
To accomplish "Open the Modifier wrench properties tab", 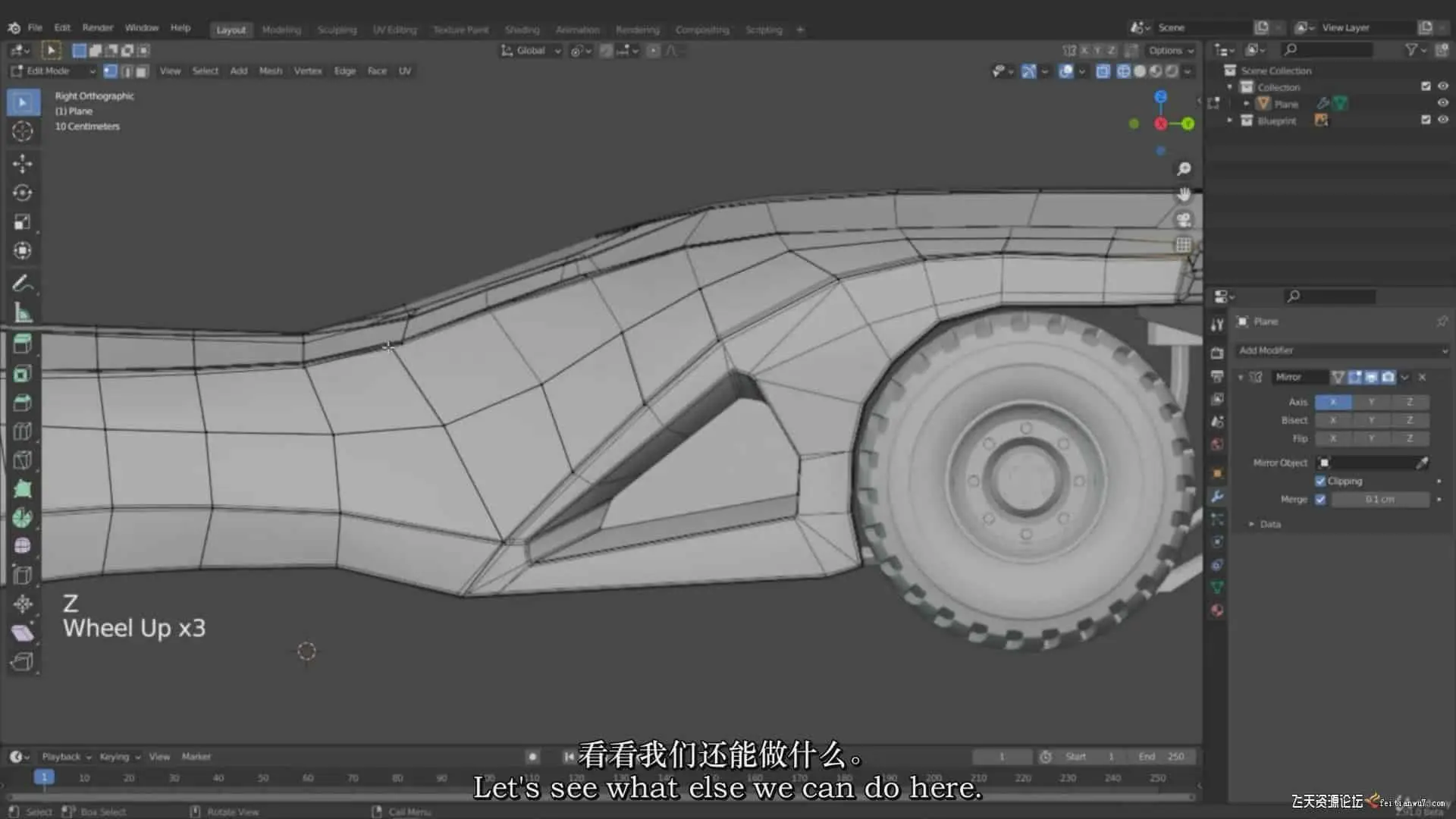I will point(1217,497).
